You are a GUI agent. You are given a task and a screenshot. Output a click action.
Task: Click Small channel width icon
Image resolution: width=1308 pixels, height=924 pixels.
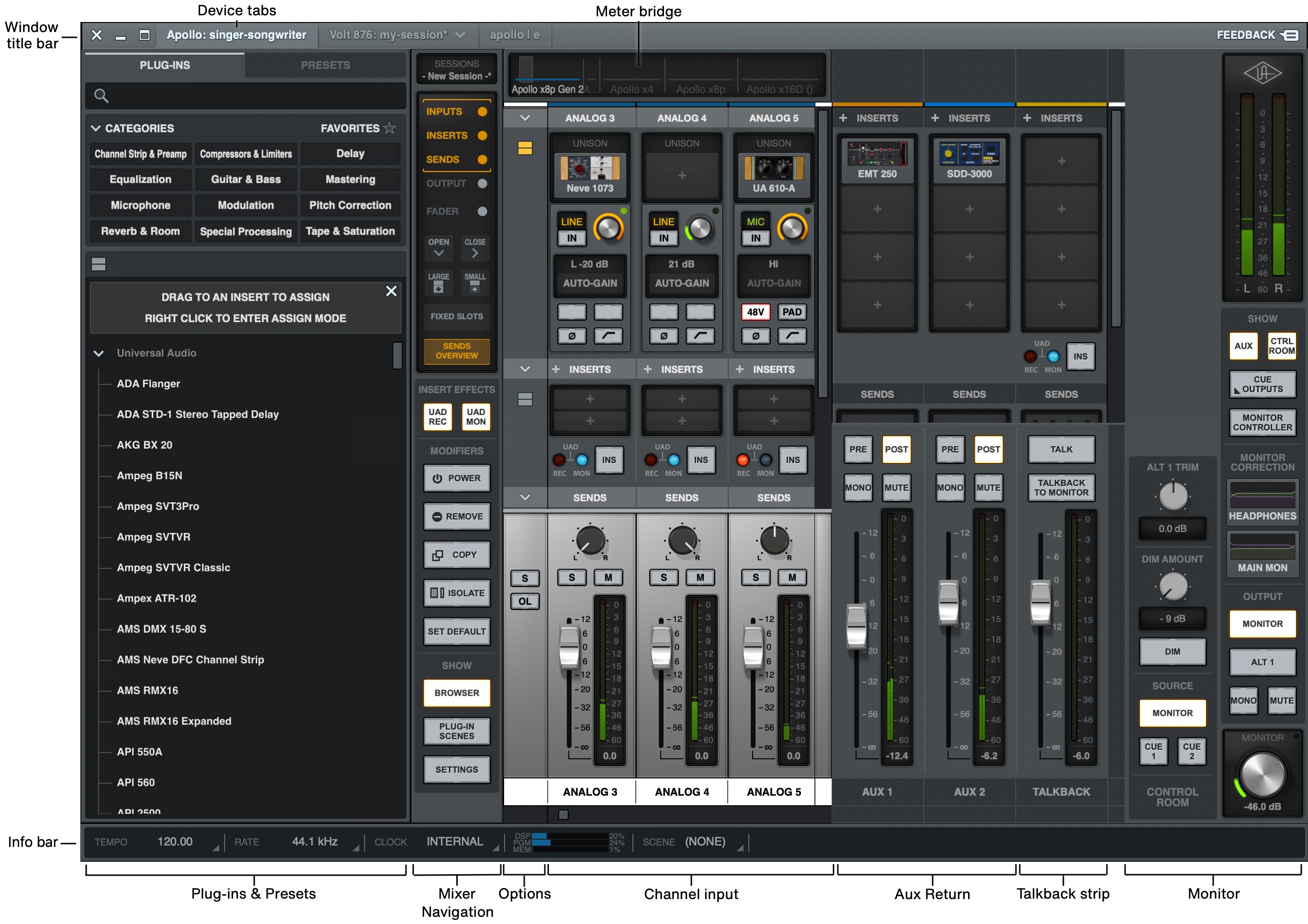coord(474,282)
